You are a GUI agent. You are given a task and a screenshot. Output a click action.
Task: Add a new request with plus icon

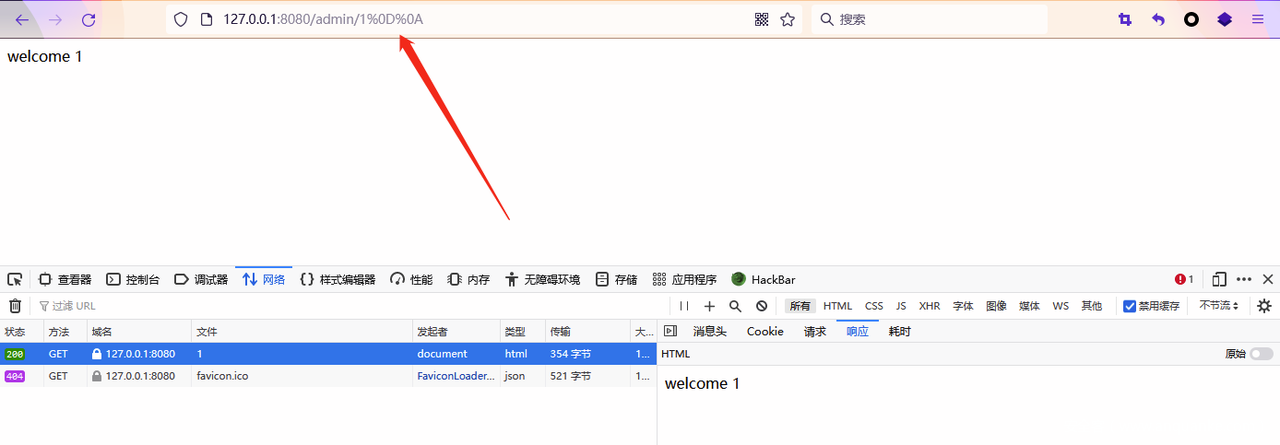[x=710, y=306]
